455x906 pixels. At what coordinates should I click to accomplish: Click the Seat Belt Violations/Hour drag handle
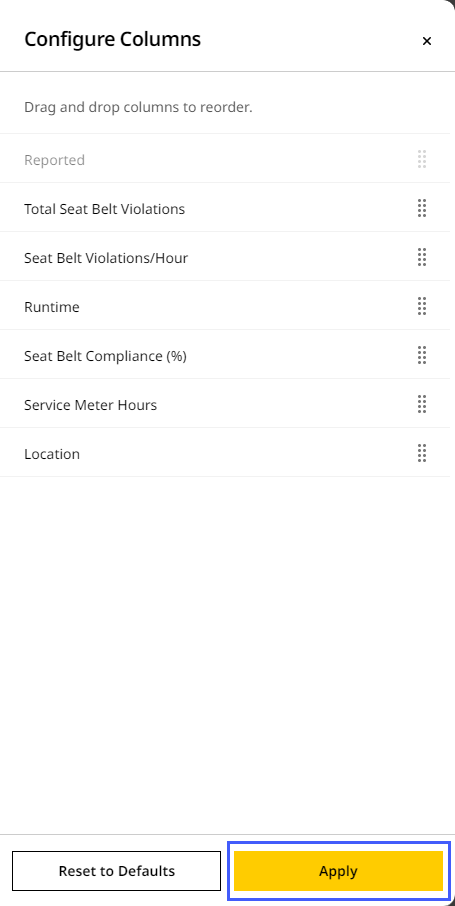click(422, 257)
